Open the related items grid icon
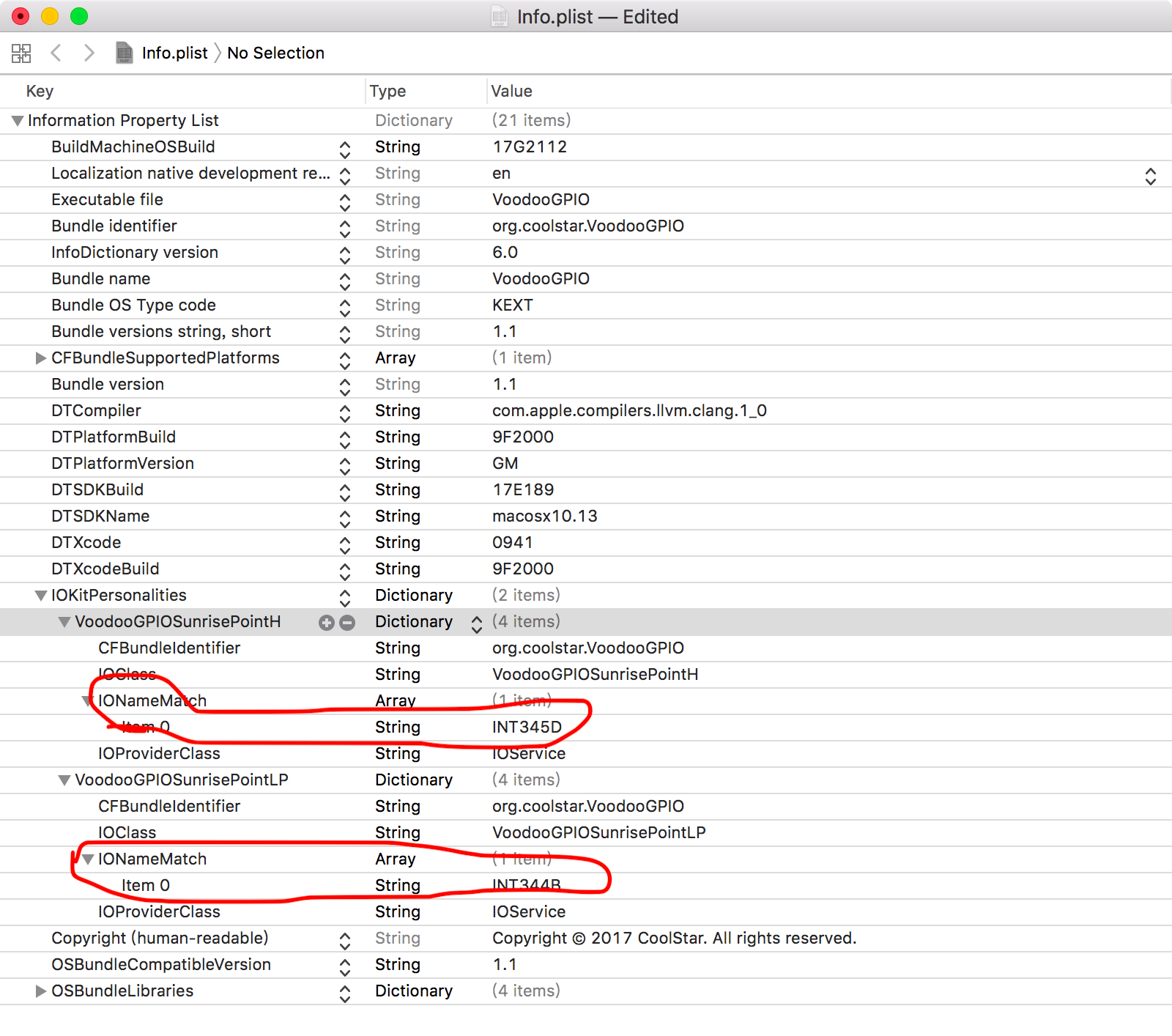 tap(21, 53)
